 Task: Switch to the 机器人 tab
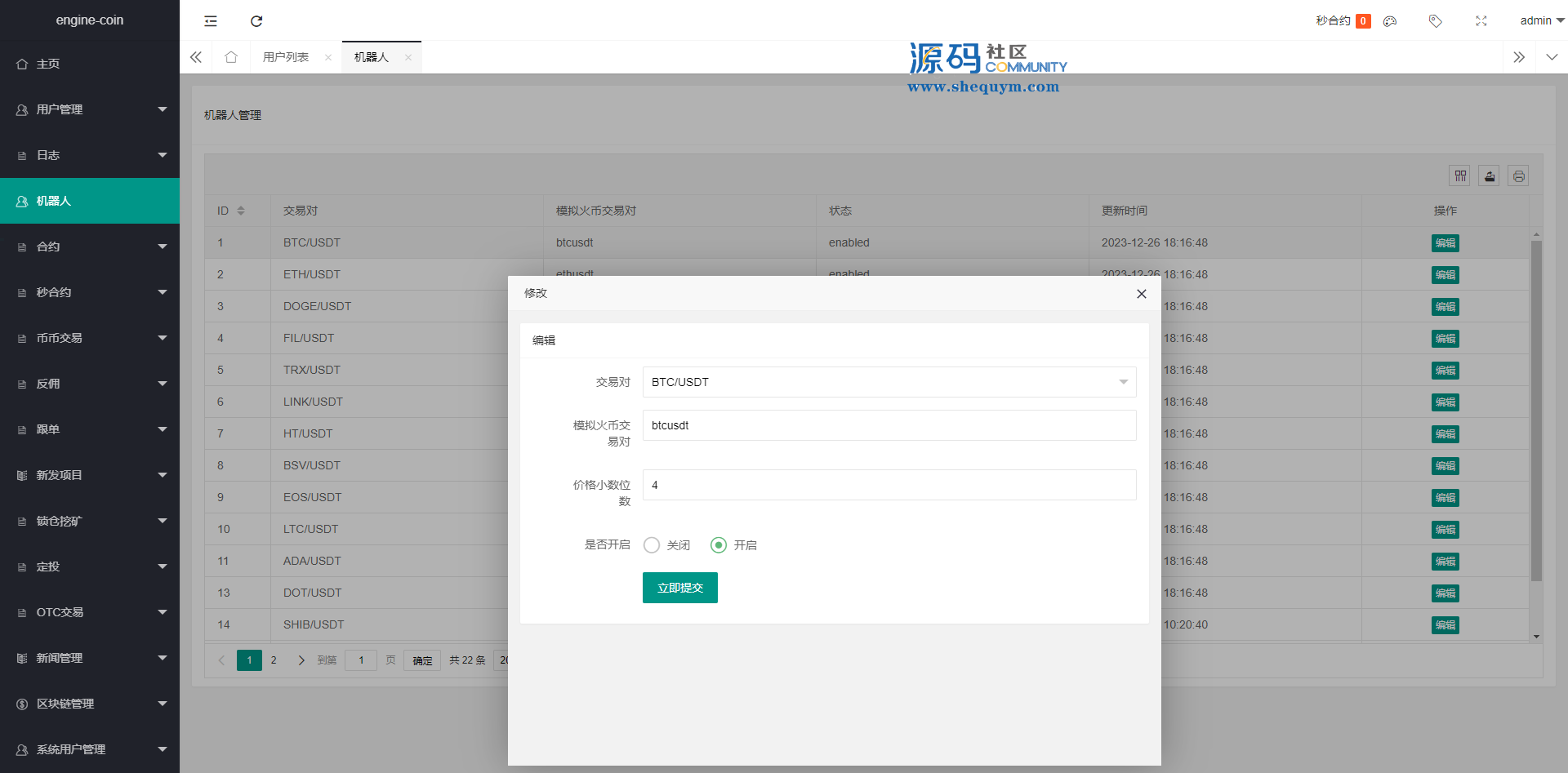click(x=372, y=57)
